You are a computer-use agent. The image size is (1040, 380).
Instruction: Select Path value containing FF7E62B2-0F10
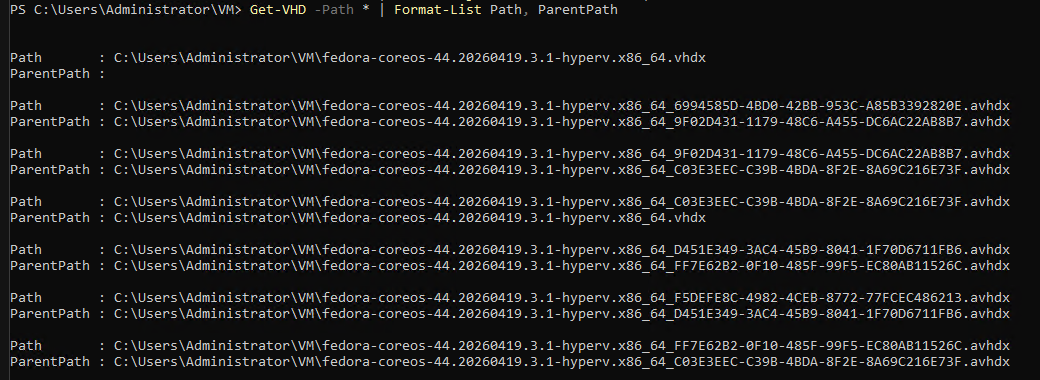(x=562, y=346)
